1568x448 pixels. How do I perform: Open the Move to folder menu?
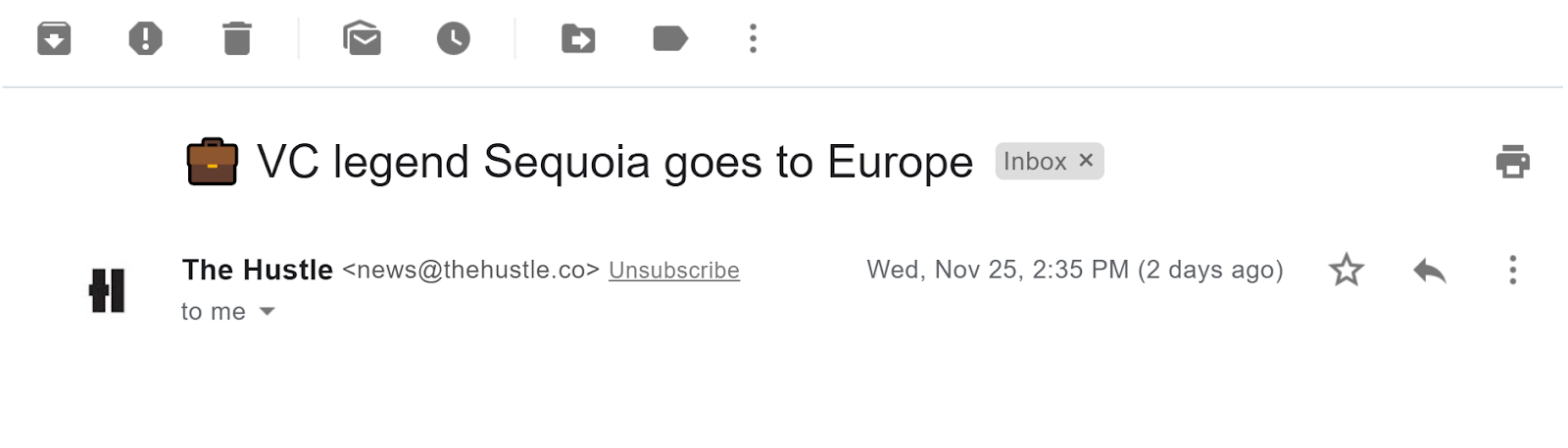[x=578, y=39]
